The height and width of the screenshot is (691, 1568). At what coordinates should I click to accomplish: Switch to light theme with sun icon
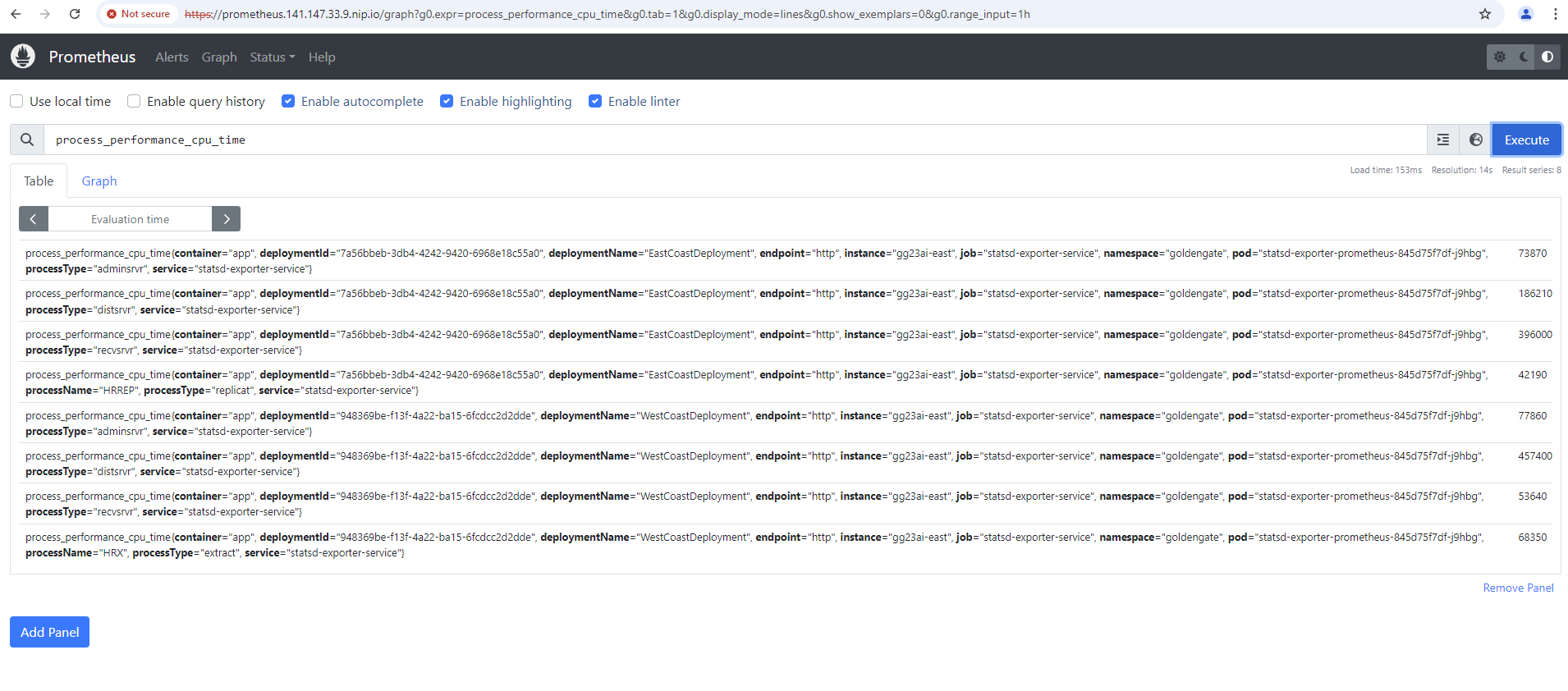coord(1500,57)
